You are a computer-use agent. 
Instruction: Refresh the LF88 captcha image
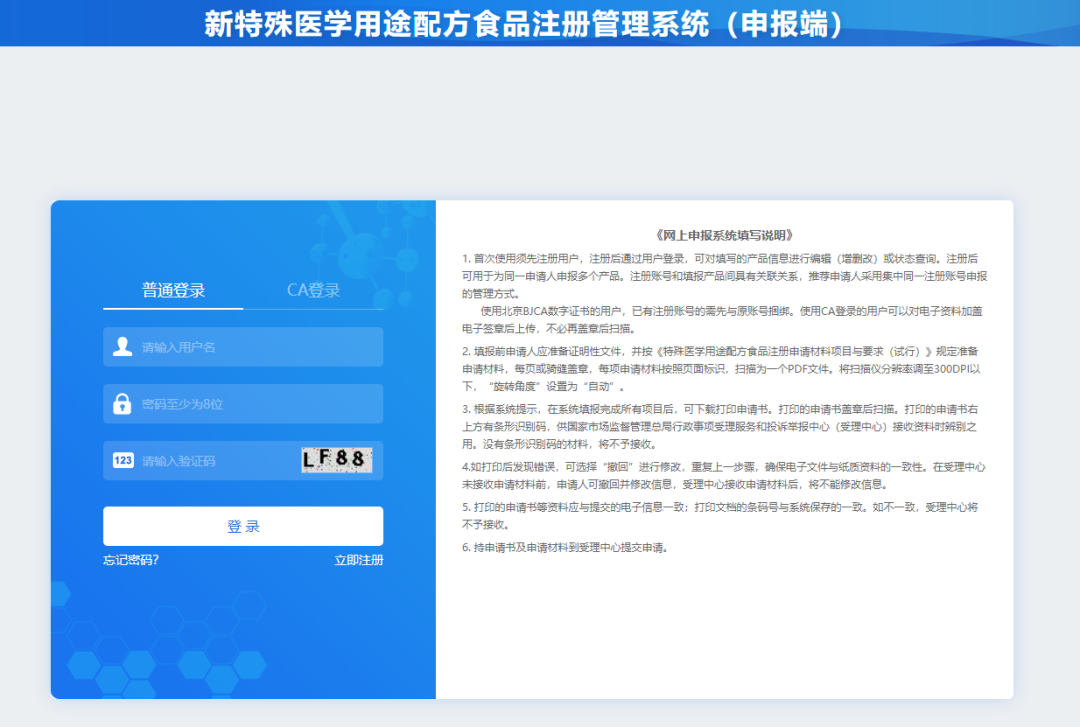[337, 460]
